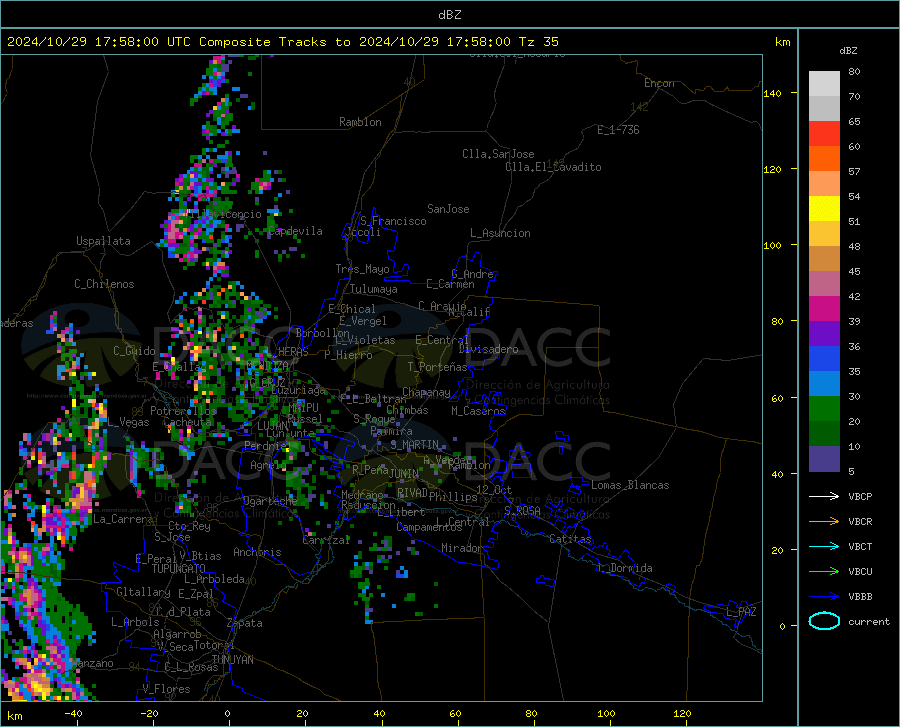Select the orange 57–60 dBZ swatch
The width and height of the screenshot is (900, 727).
coord(824,159)
